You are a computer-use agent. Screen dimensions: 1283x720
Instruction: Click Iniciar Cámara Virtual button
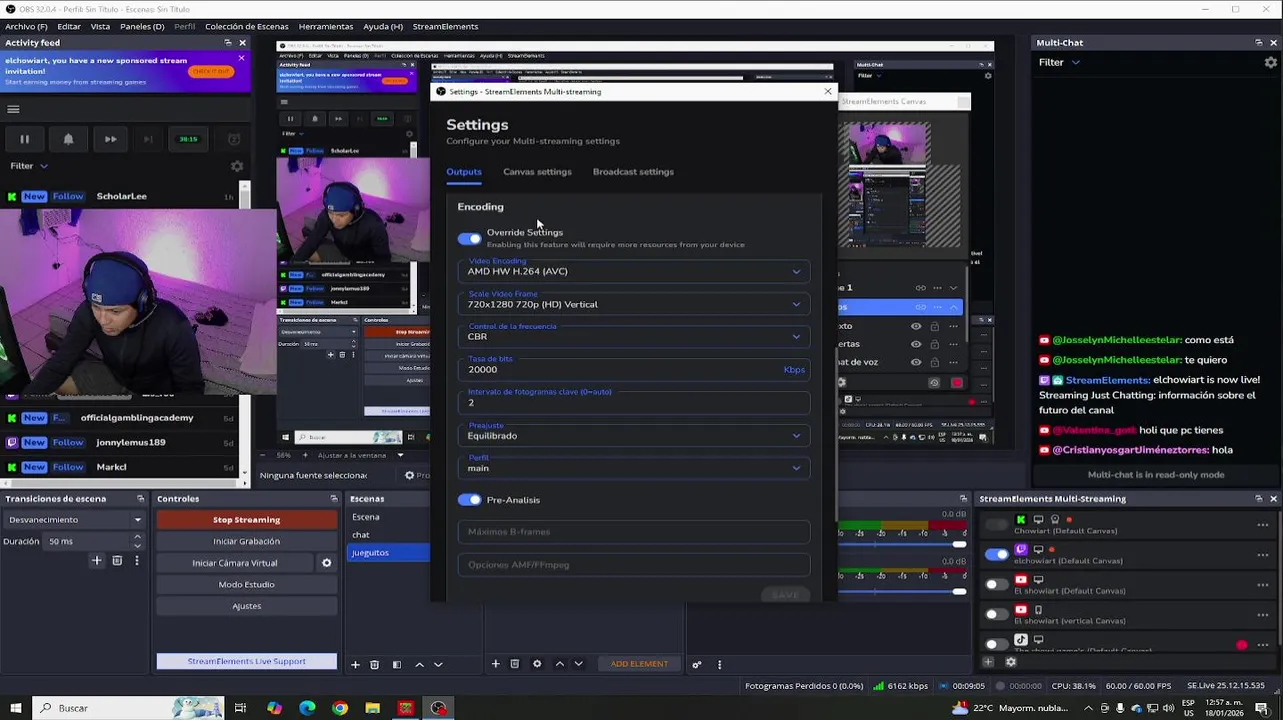[x=235, y=563]
